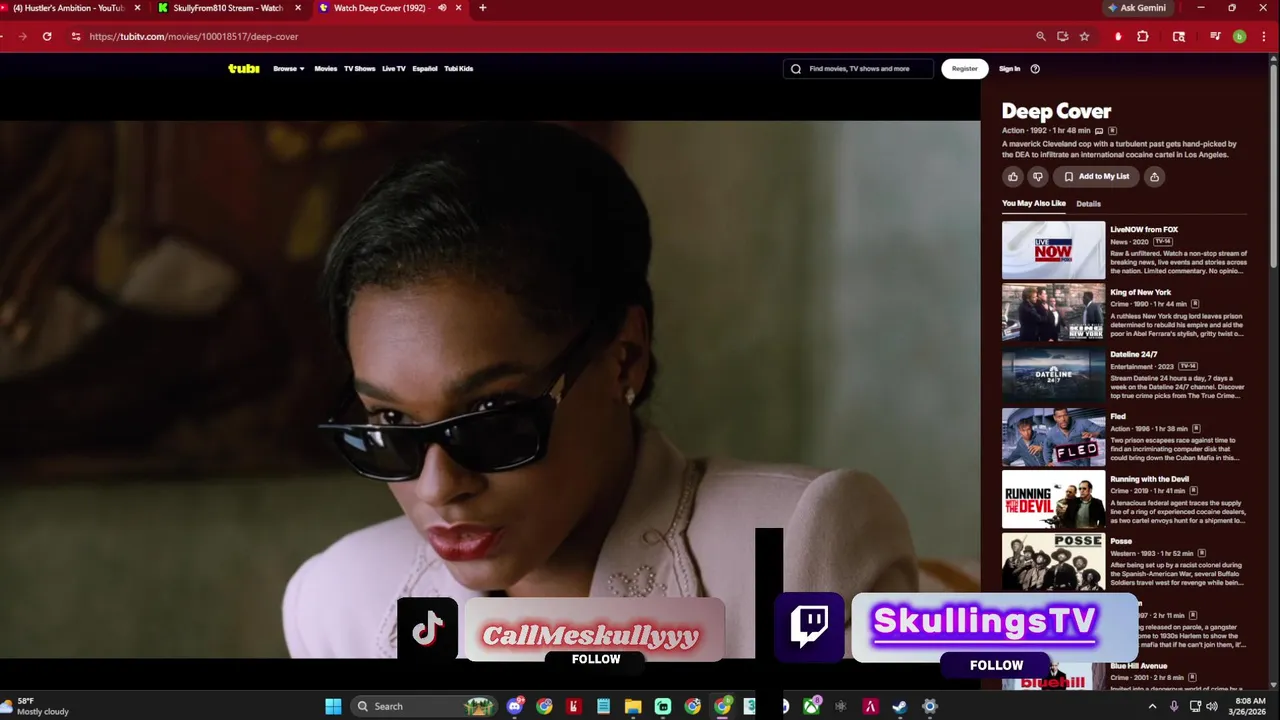Click the closed captions icon by 1 hr 48 min
1280x720 pixels.
pyautogui.click(x=1099, y=131)
